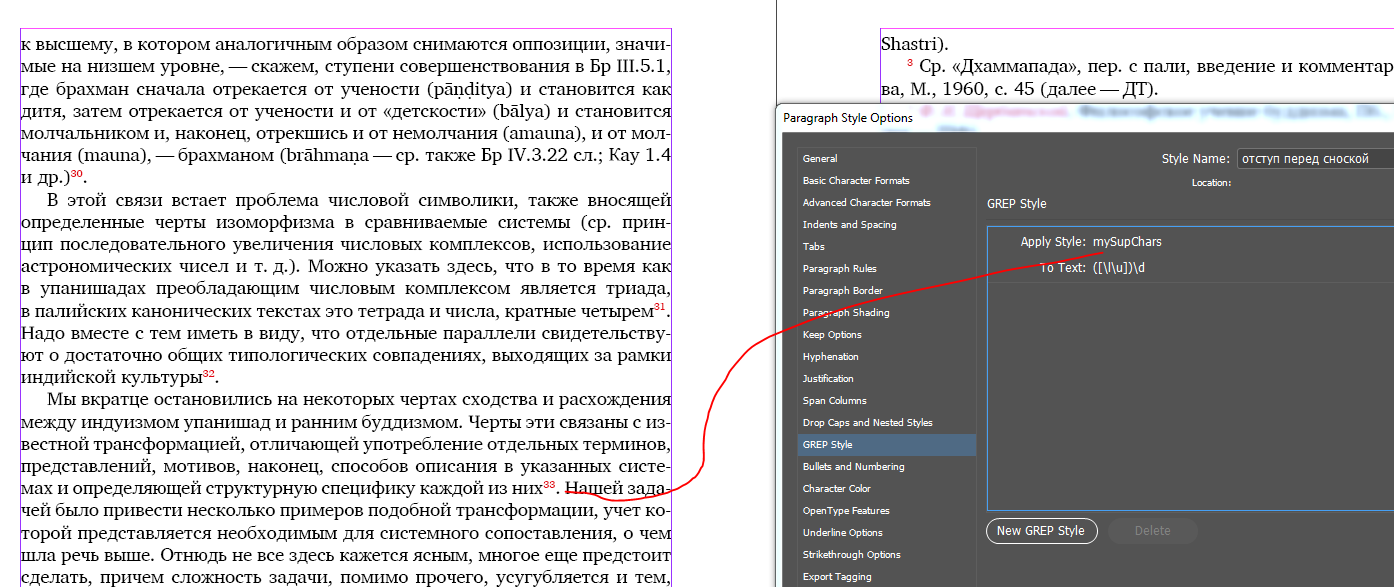Click the 'GREP Style' section heading
This screenshot has width=1394, height=587.
pos(1016,203)
